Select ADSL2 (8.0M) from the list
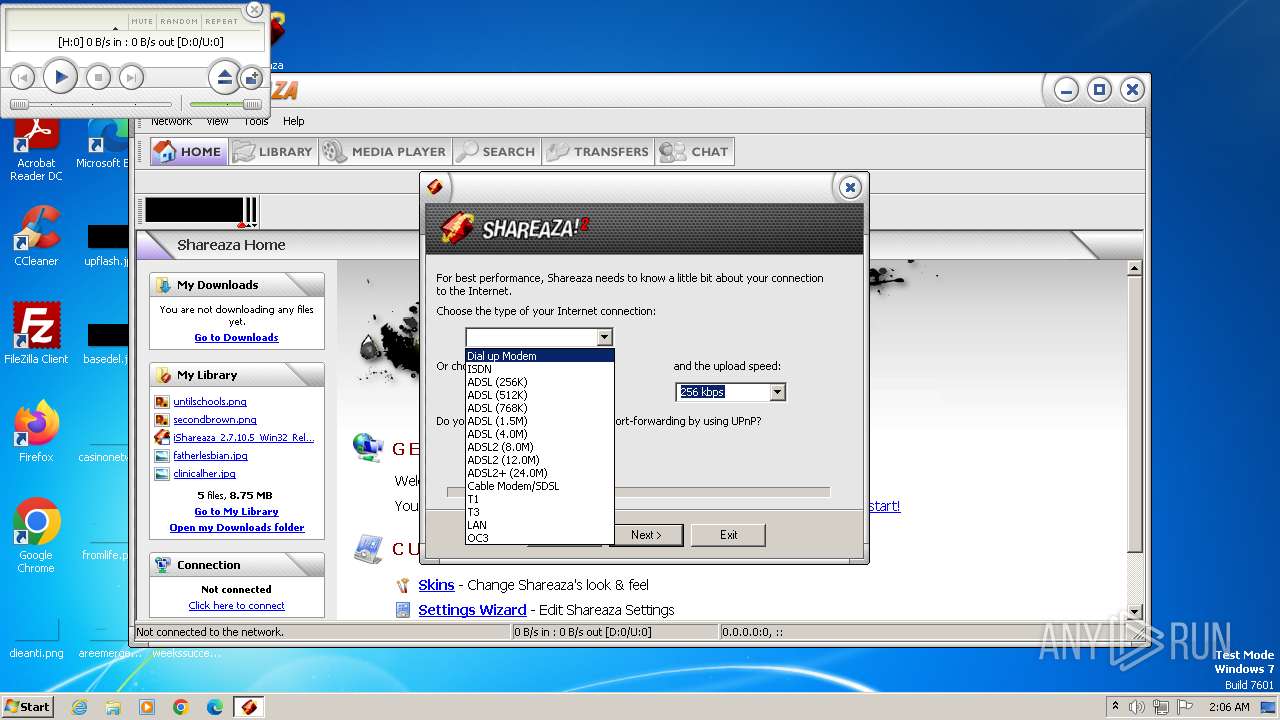The width and height of the screenshot is (1280, 720). (539, 447)
